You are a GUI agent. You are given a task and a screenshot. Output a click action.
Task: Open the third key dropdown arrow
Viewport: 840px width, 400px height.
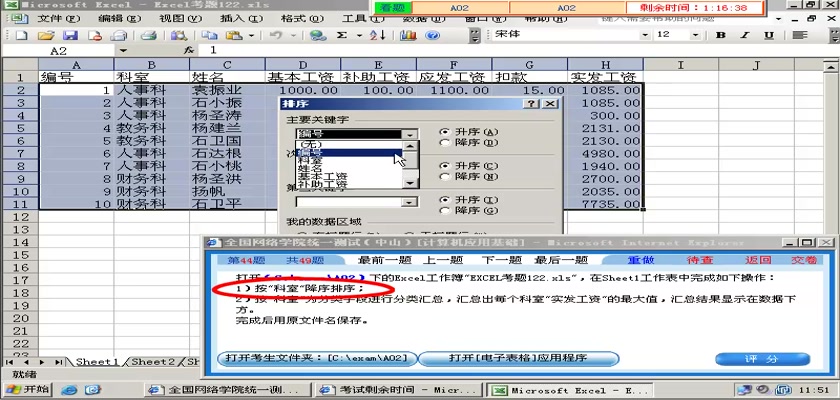pos(410,202)
